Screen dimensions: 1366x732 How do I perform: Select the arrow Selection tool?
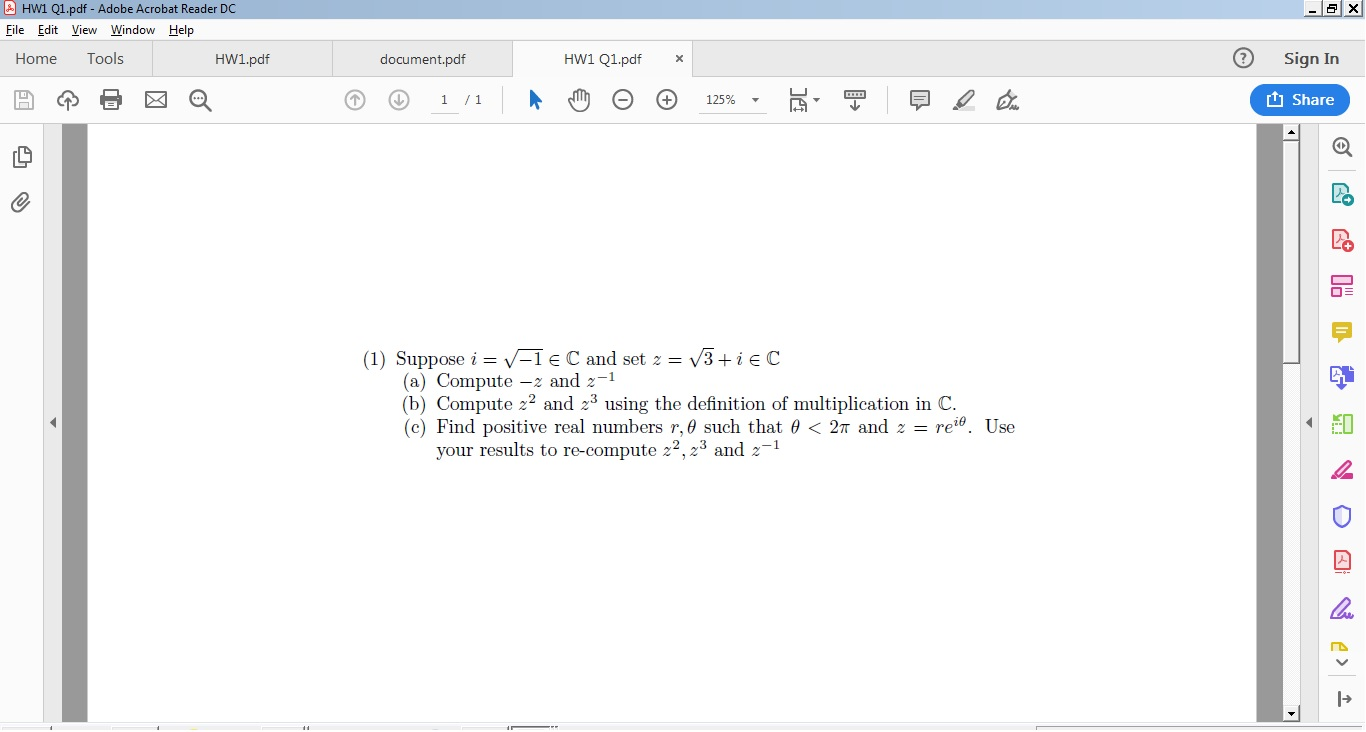click(x=535, y=99)
